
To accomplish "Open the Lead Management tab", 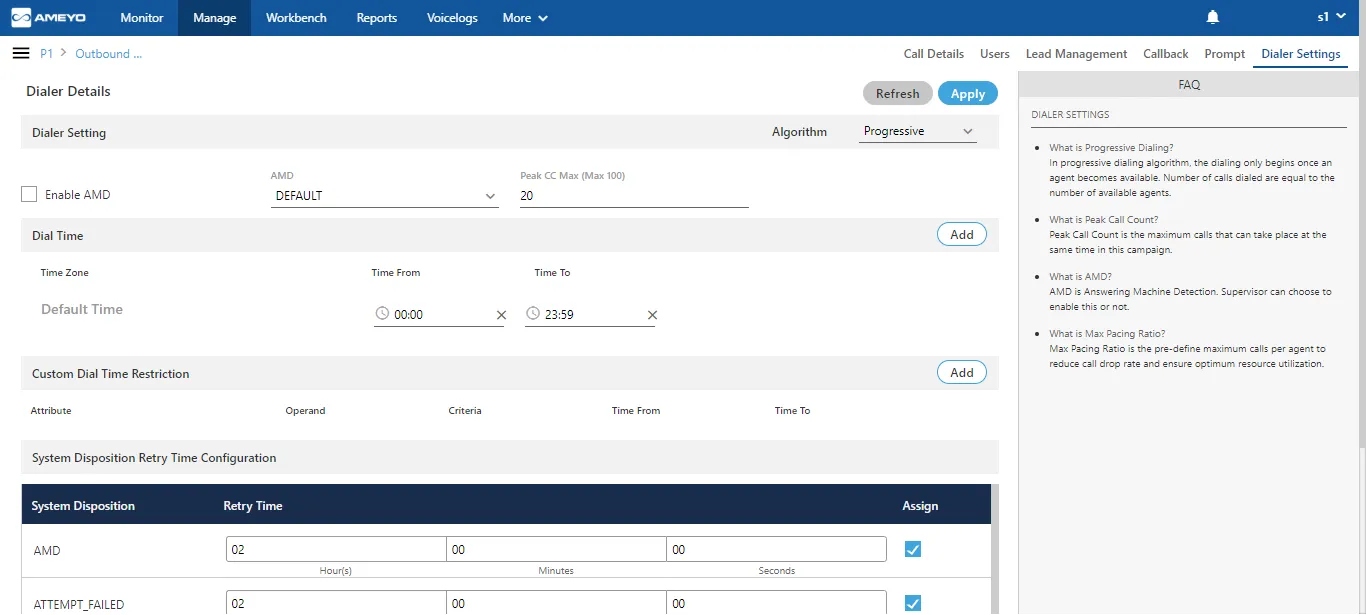I will pyautogui.click(x=1076, y=54).
